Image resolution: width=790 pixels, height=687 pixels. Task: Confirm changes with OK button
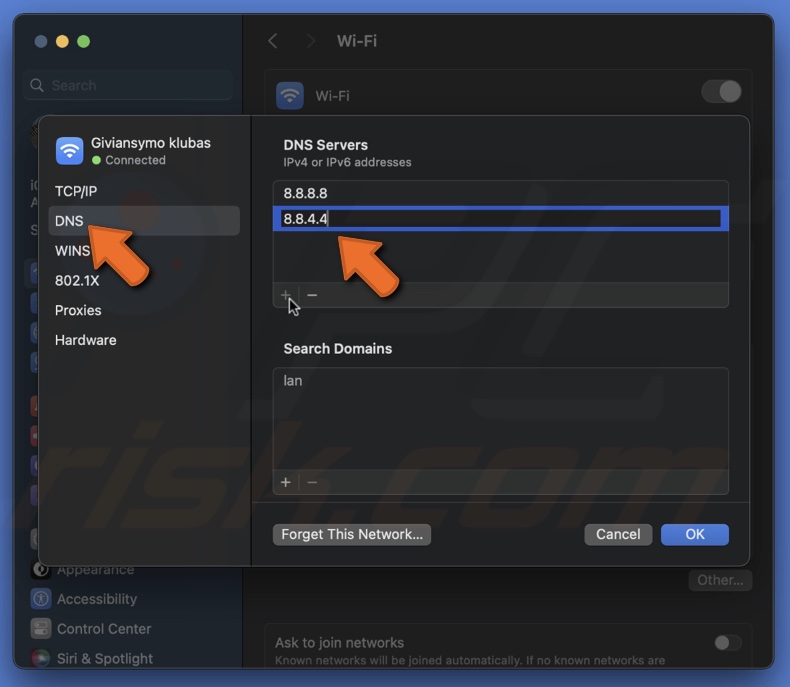click(x=695, y=534)
